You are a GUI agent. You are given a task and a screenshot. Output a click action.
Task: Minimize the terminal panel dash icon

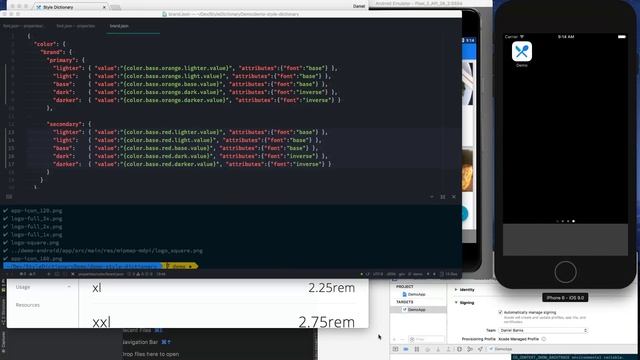(x=432, y=197)
